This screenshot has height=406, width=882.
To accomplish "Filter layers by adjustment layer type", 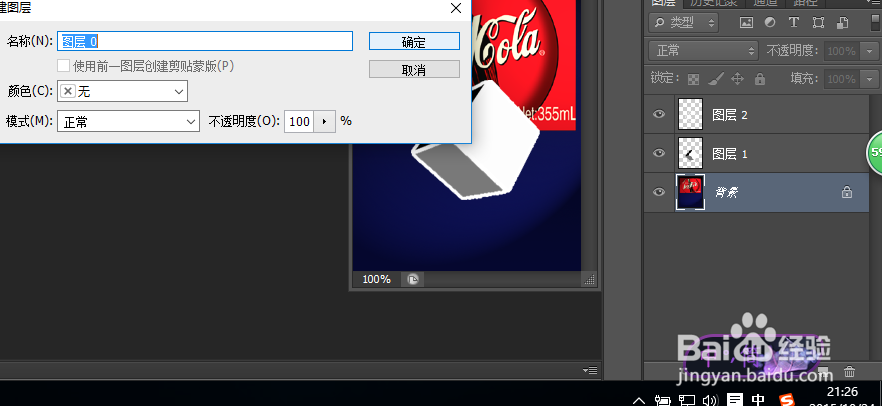I will (x=770, y=22).
